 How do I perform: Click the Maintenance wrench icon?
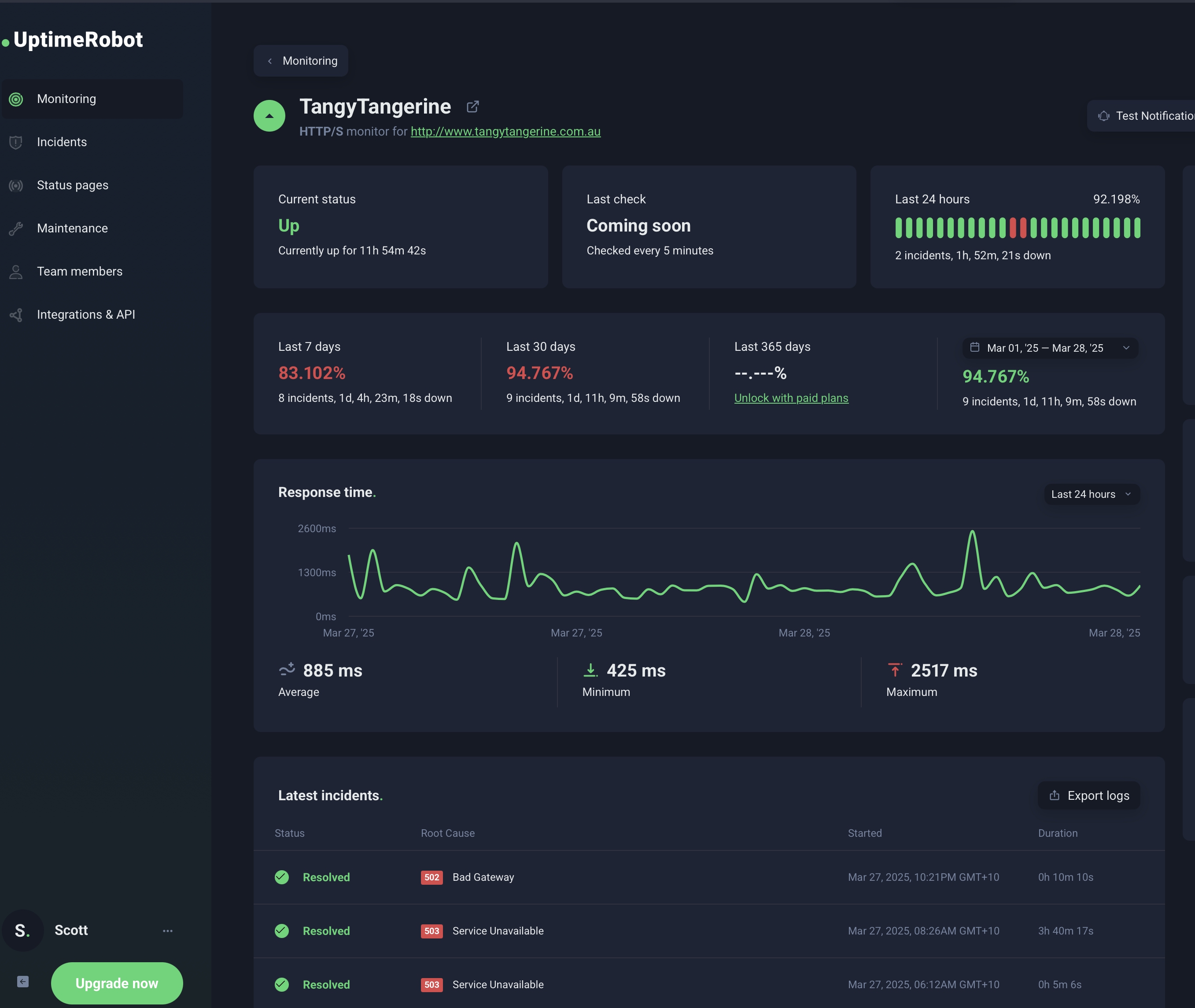click(16, 228)
